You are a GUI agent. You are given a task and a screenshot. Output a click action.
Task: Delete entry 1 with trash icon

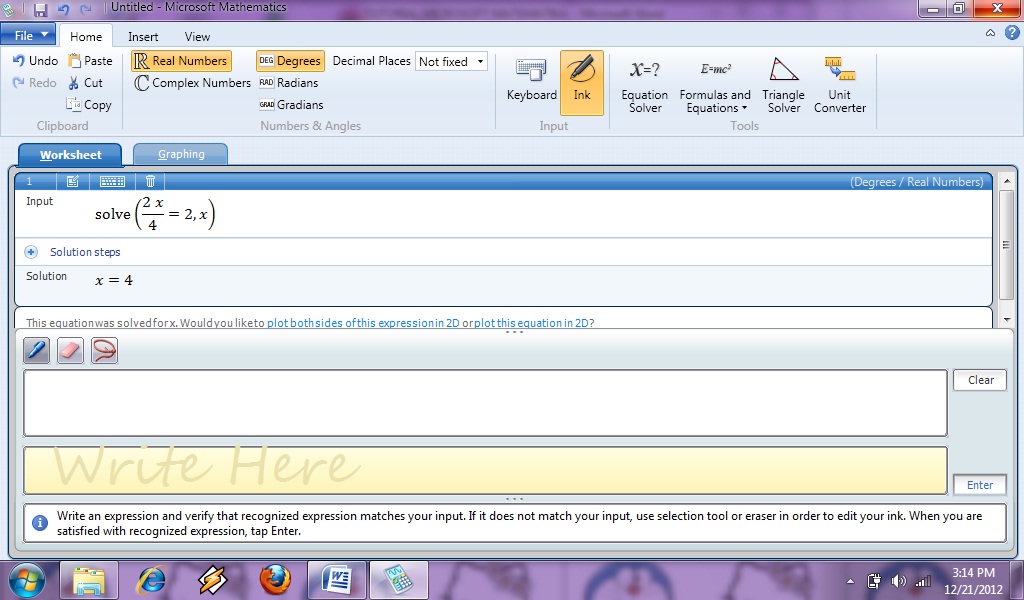click(150, 182)
